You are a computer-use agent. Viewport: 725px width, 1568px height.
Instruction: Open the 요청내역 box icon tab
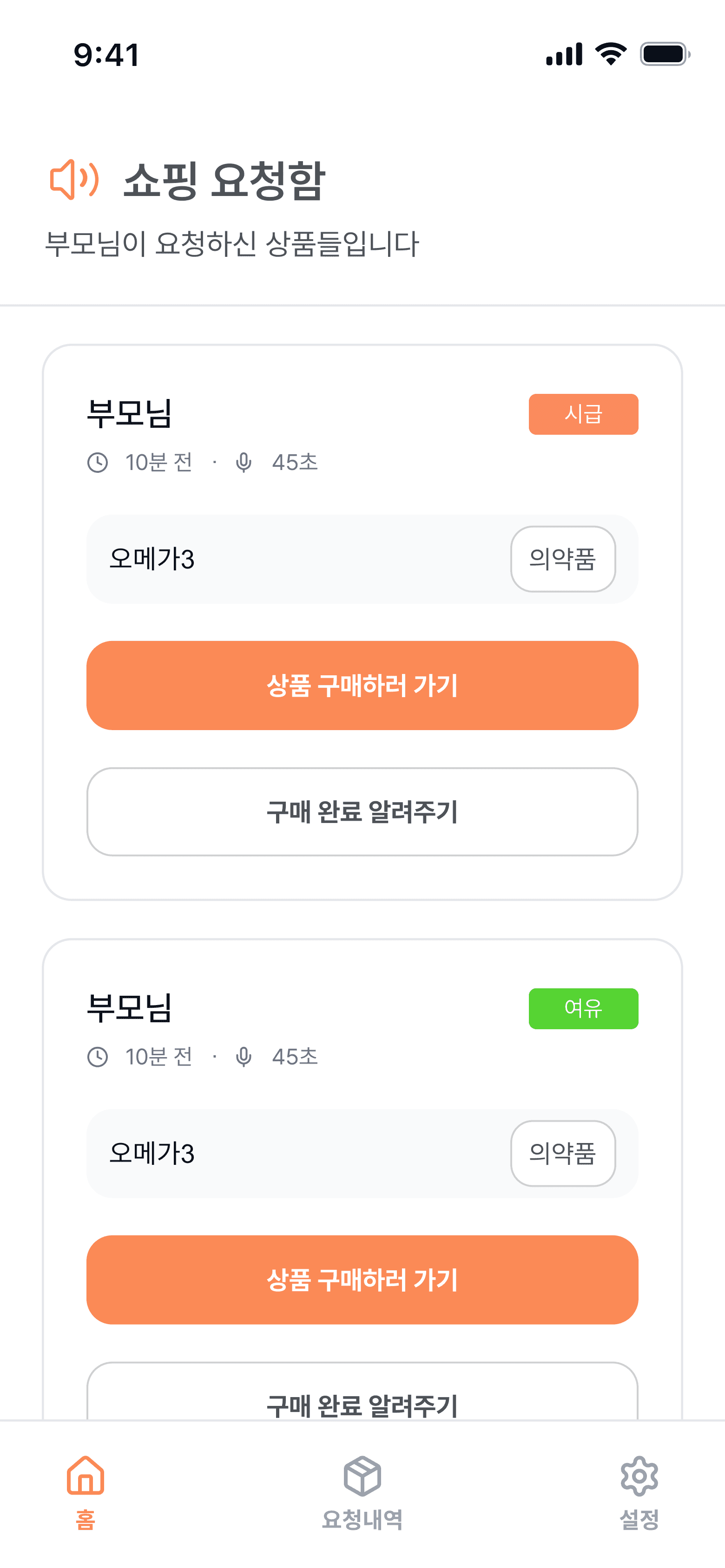pyautogui.click(x=362, y=1476)
